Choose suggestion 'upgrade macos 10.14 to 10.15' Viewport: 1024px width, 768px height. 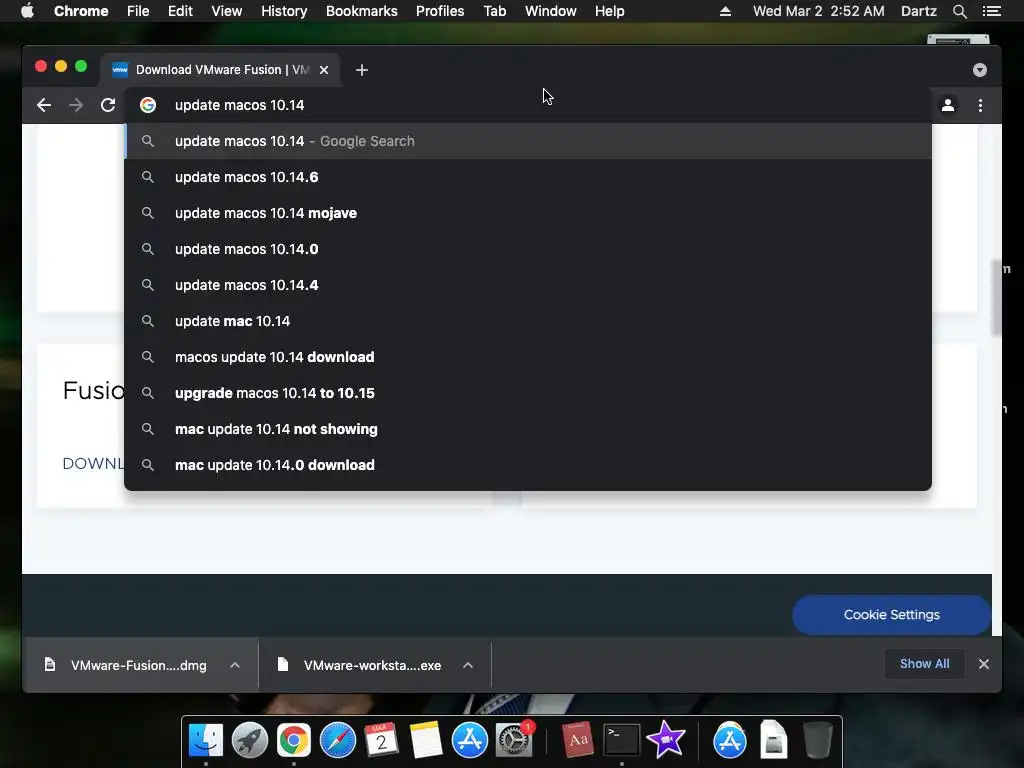click(x=528, y=392)
